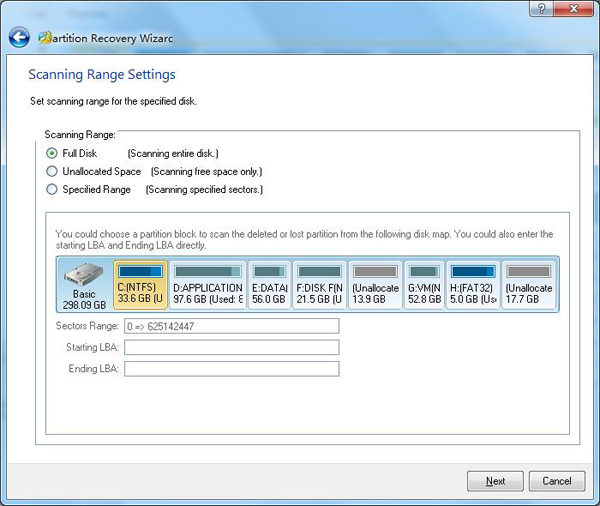Click the Next button

(495, 481)
